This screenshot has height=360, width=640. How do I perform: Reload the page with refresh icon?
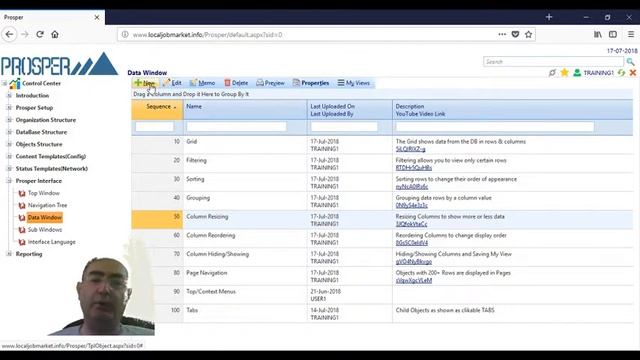pos(40,35)
